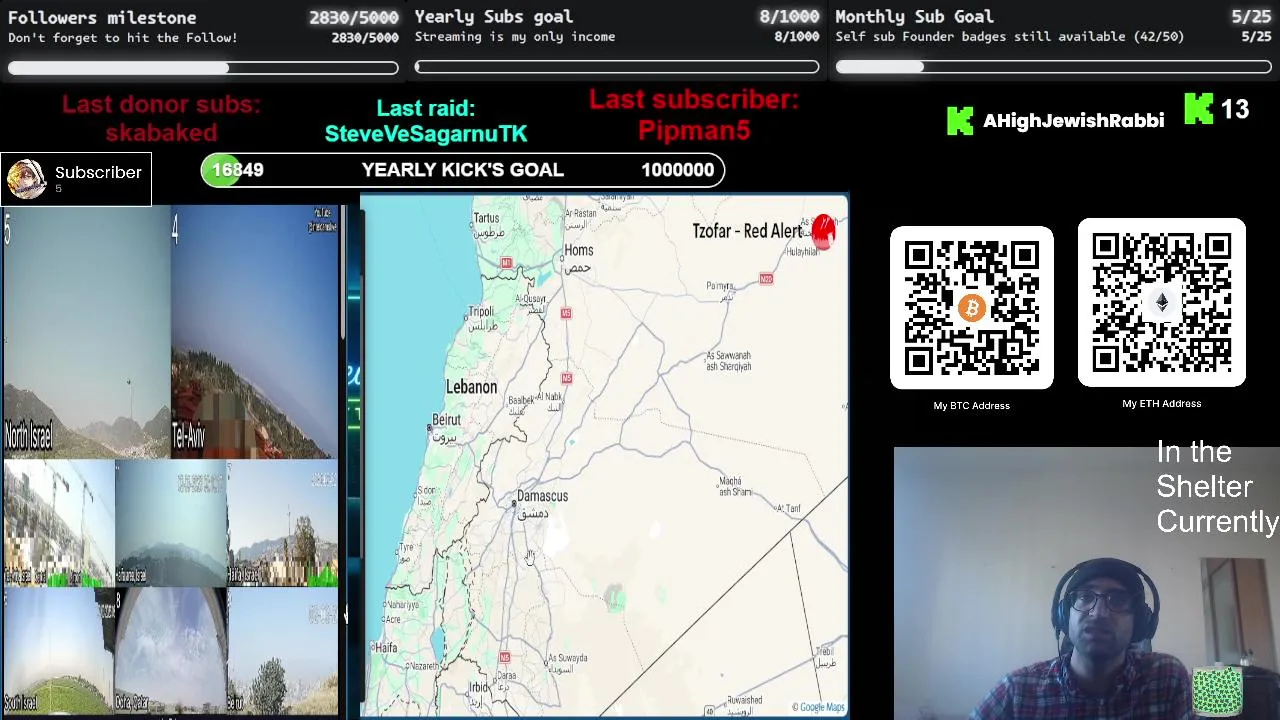This screenshot has width=1280, height=720.
Task: Click the red alert icon beside Tzofar label
Action: coord(823,231)
